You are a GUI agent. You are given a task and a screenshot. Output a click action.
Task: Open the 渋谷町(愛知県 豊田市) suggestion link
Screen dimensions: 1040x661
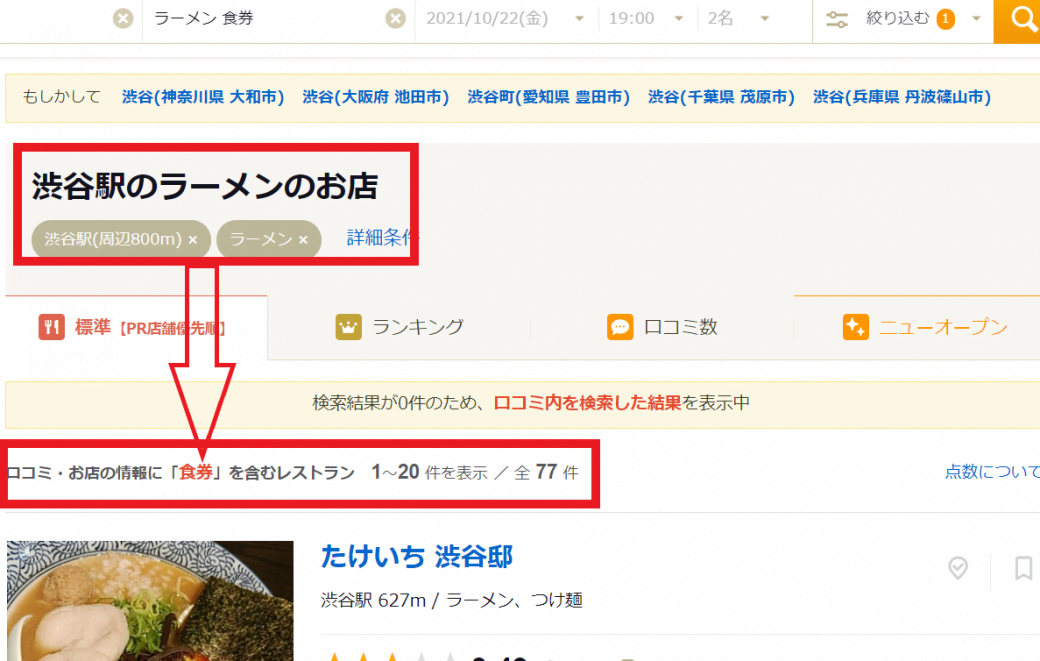[x=549, y=97]
